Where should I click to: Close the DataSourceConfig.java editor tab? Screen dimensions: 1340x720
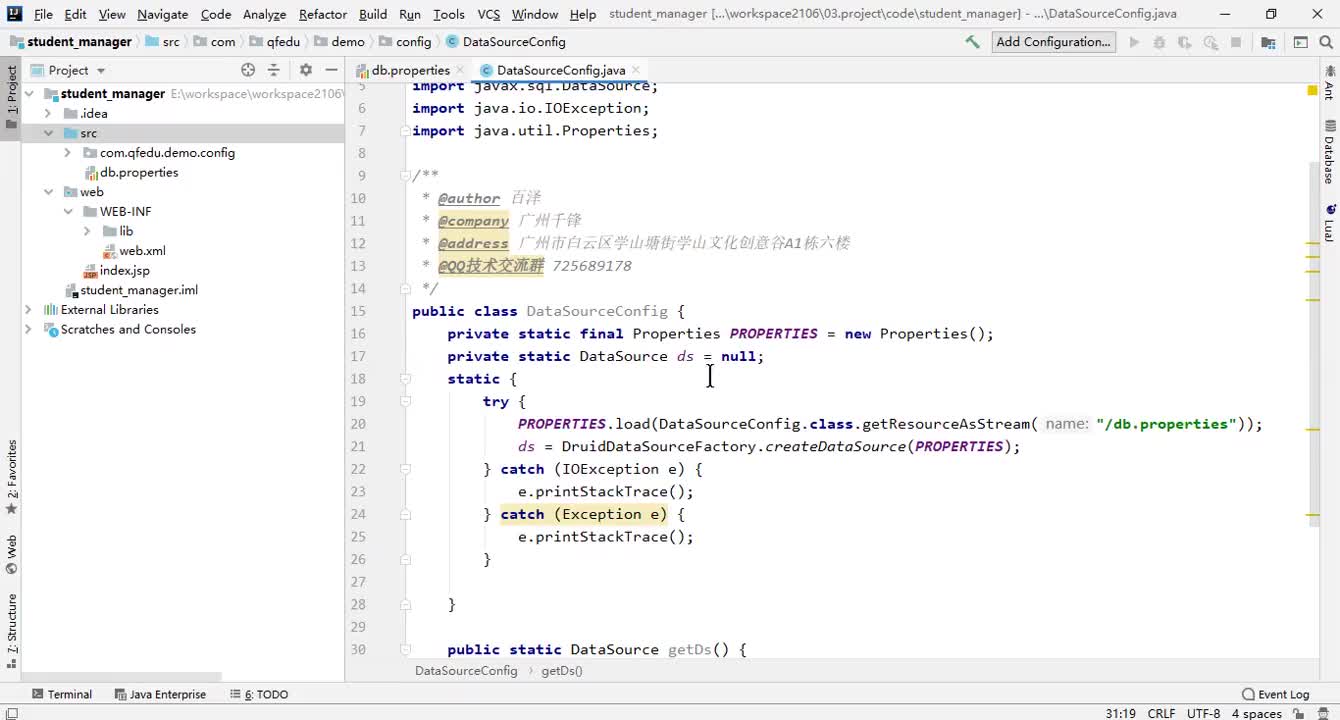tap(636, 70)
